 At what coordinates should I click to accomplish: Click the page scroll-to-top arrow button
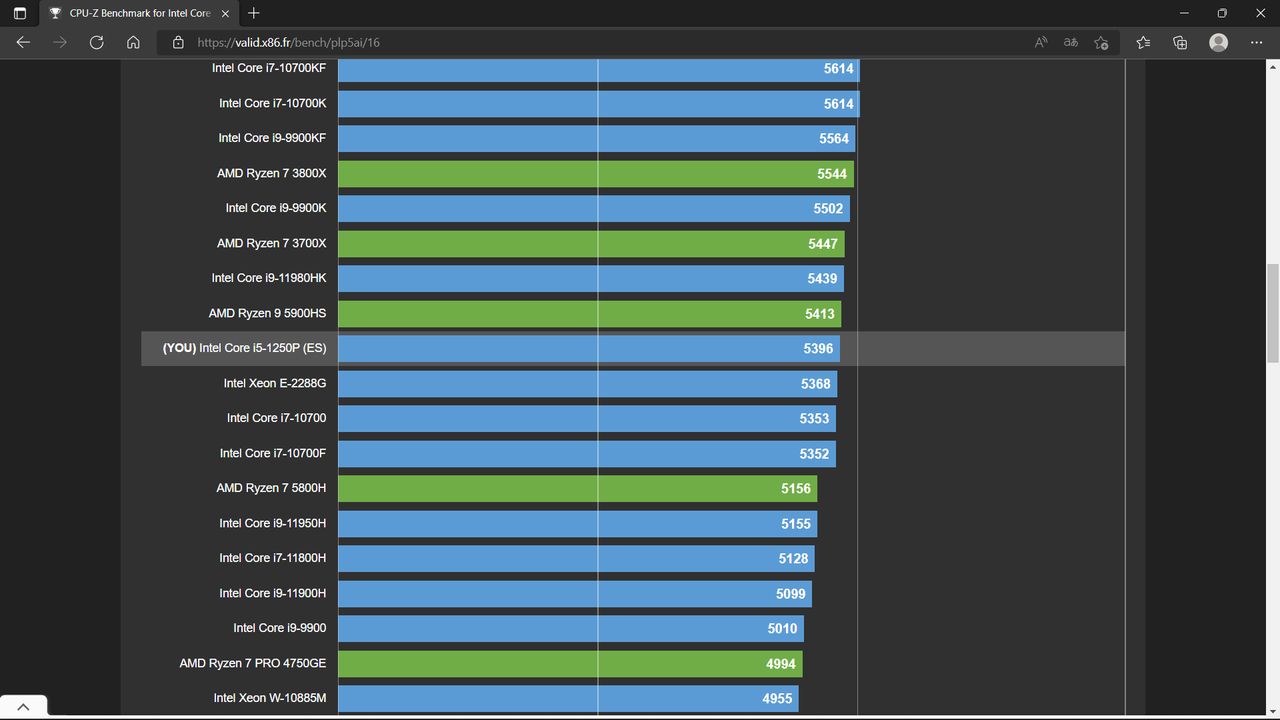point(23,707)
